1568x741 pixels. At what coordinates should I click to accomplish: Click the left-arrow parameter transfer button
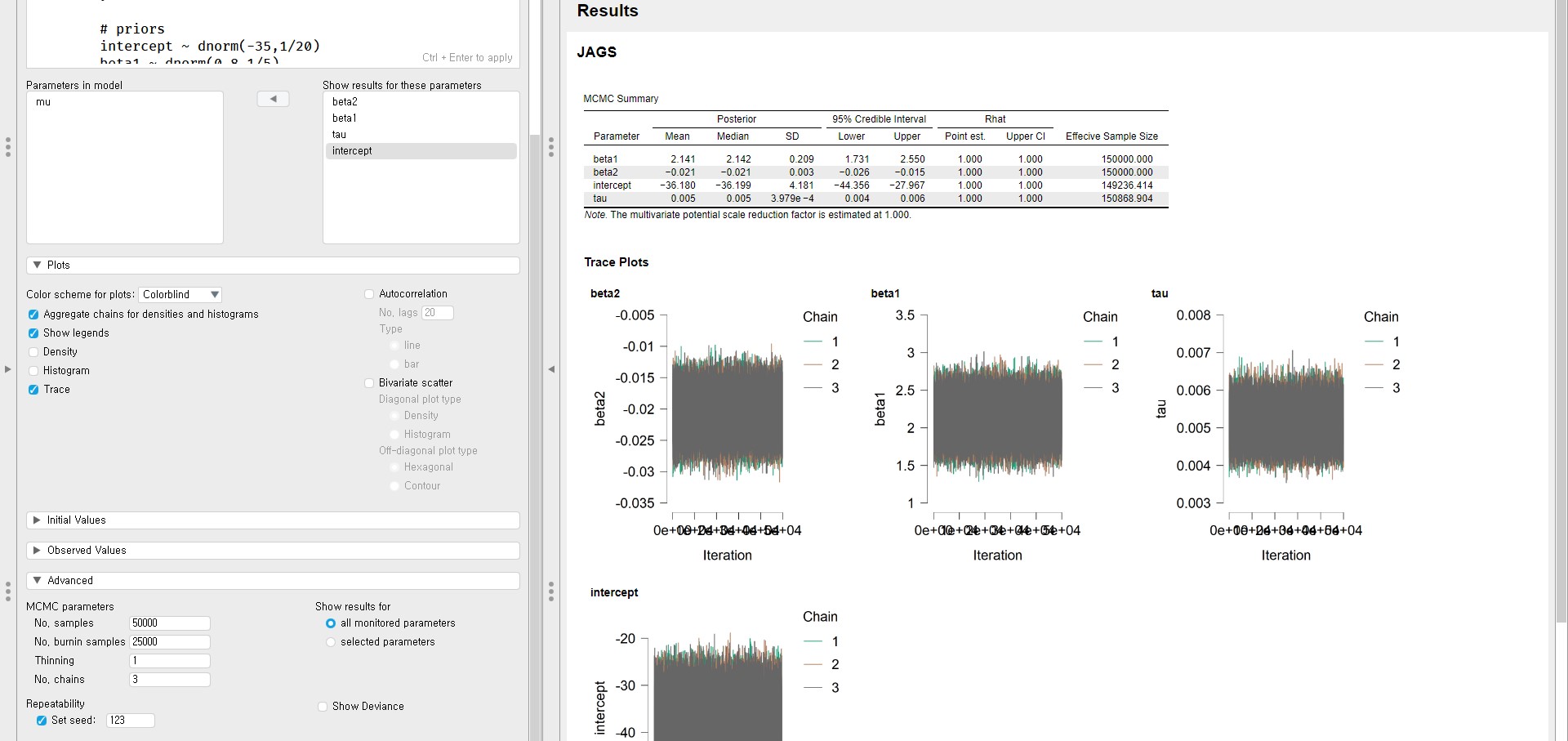(x=273, y=99)
